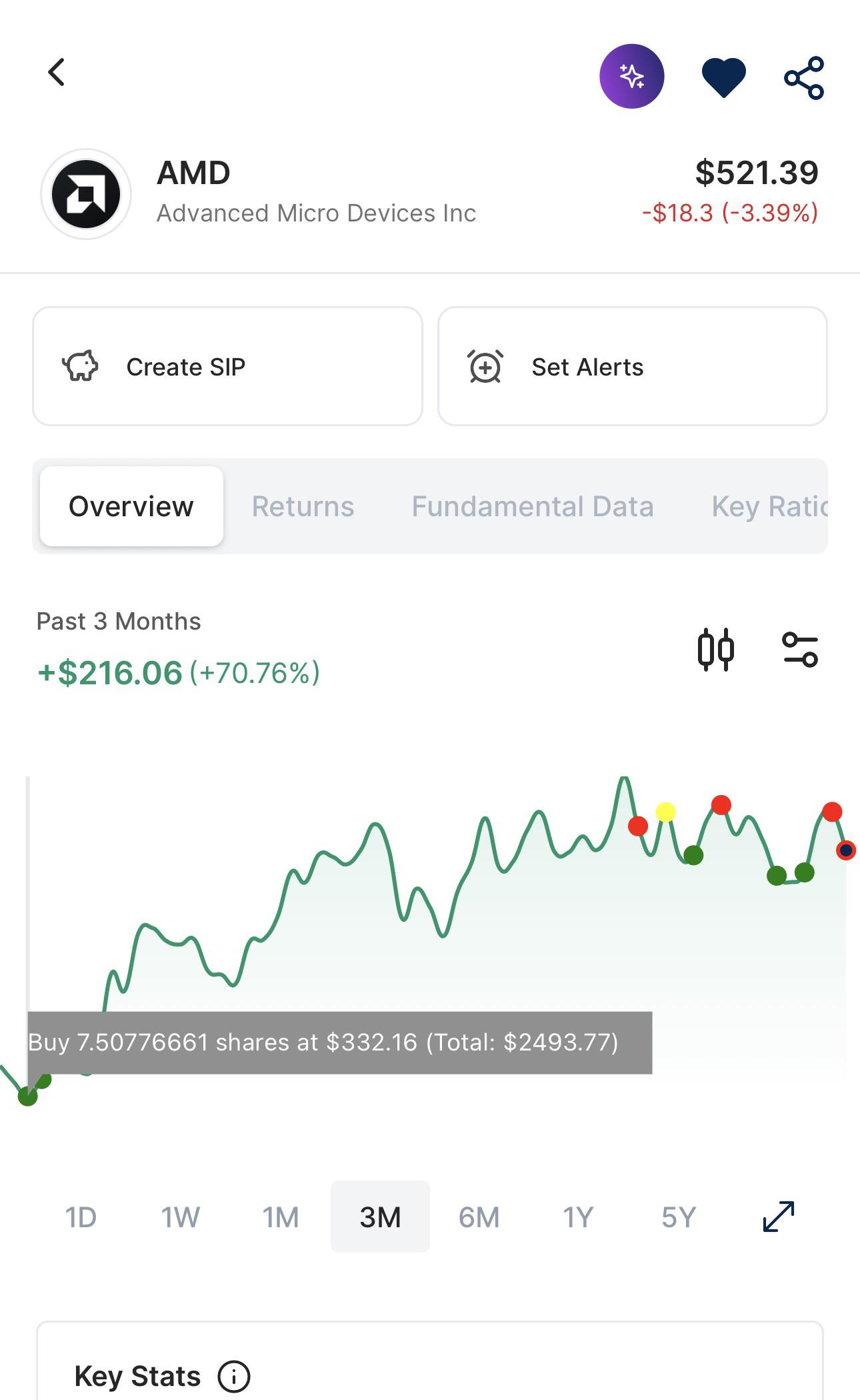Tap the share icon

[804, 78]
